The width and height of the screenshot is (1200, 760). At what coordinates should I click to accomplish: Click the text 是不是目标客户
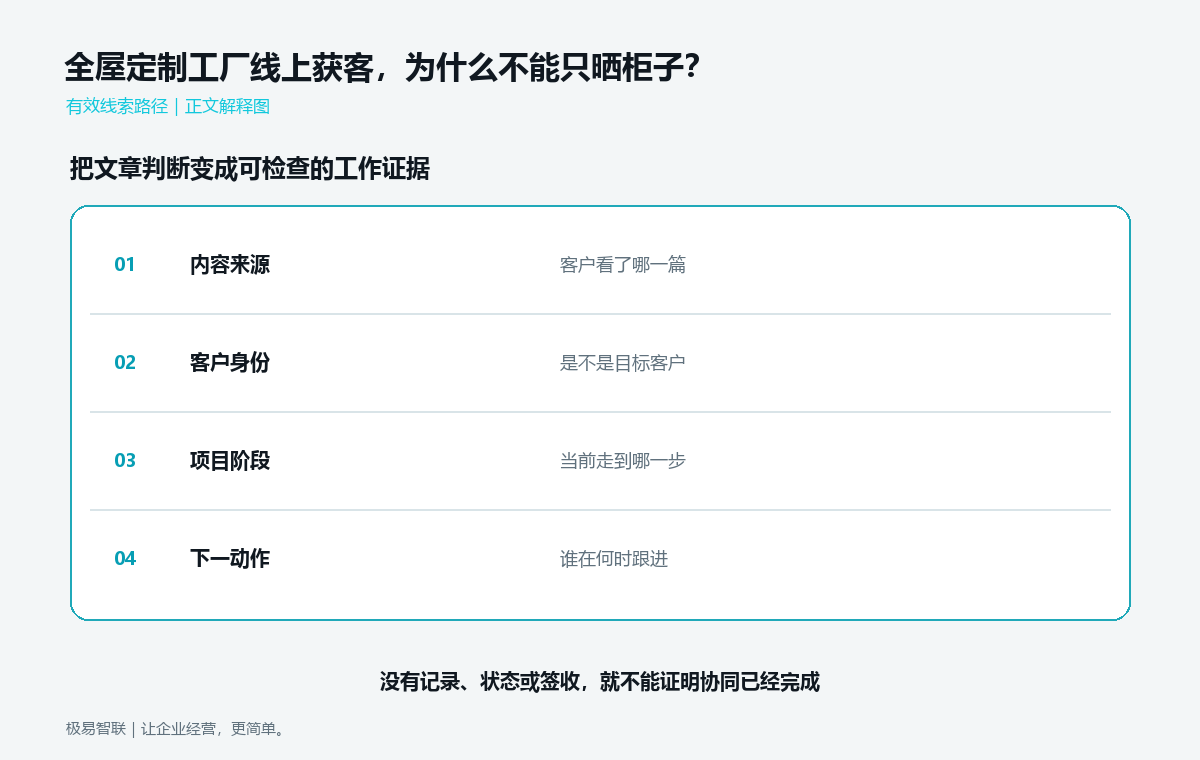[623, 363]
